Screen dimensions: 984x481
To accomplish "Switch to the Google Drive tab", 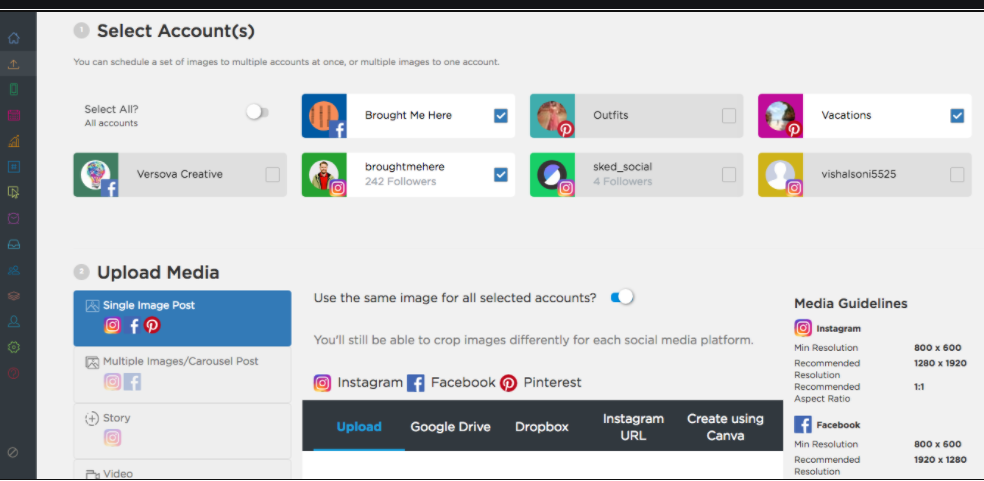I will tap(451, 426).
